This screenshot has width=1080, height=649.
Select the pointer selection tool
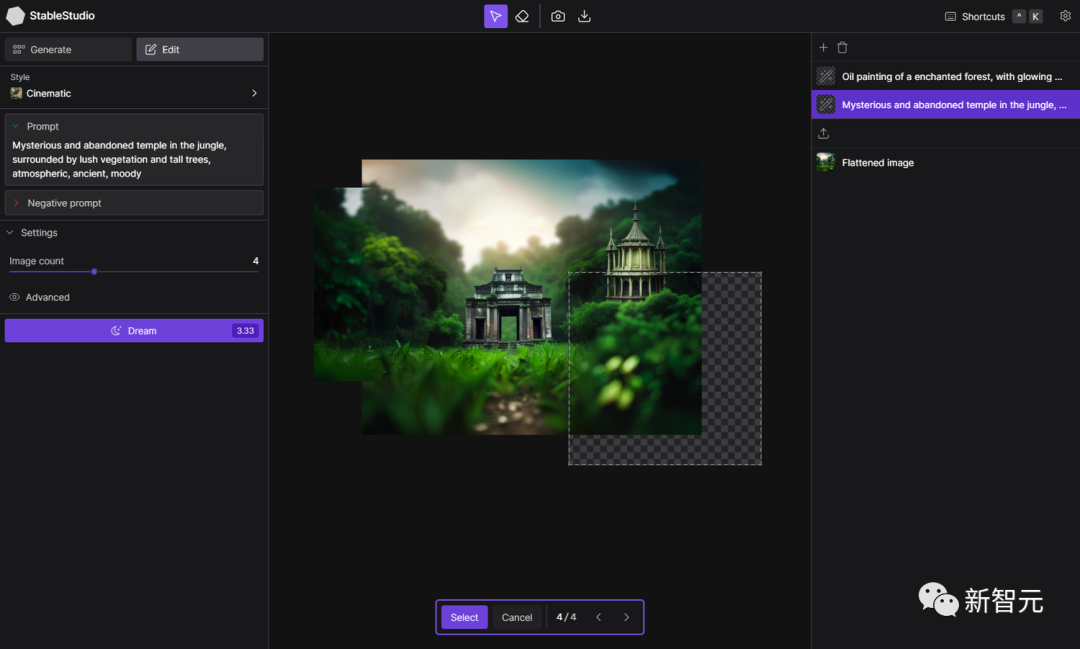click(x=495, y=16)
